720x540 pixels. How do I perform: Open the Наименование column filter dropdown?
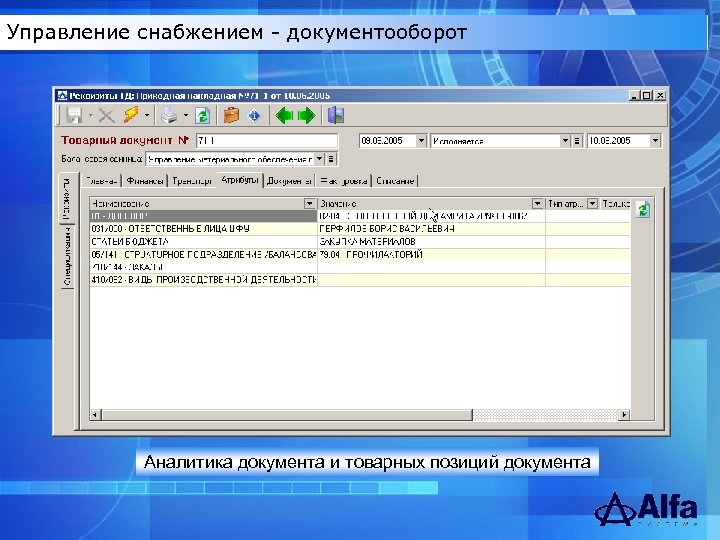coord(310,203)
